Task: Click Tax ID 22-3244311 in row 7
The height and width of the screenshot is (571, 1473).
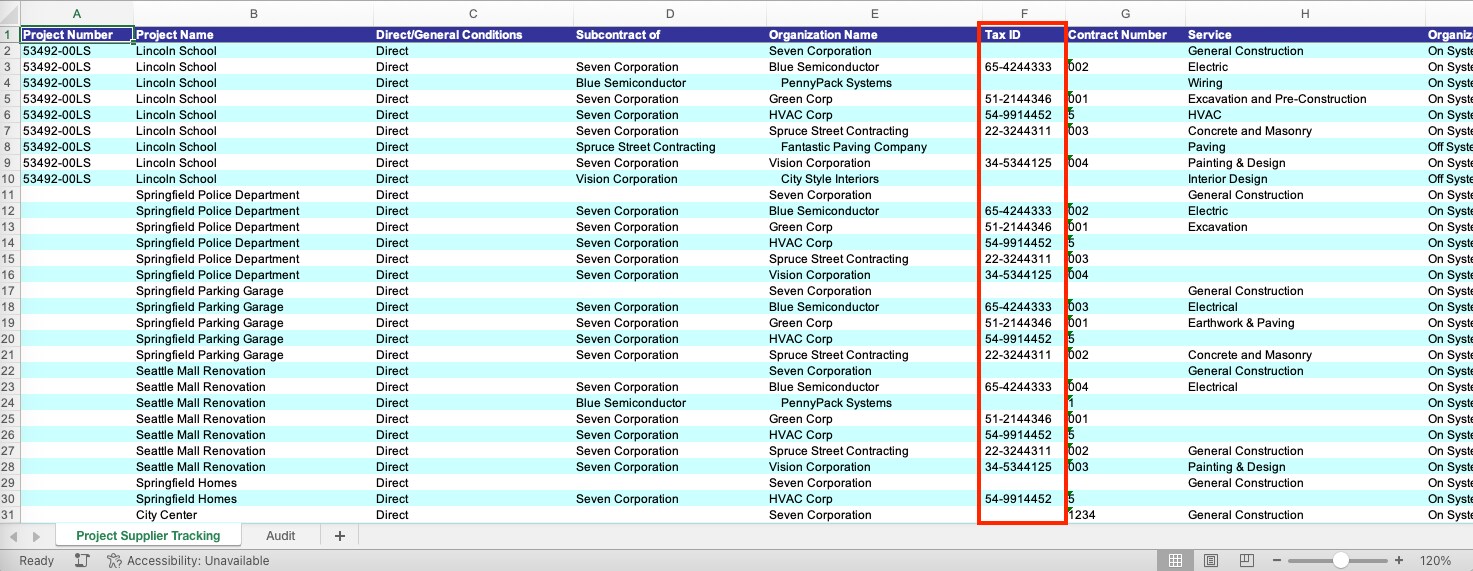Action: coord(1018,131)
